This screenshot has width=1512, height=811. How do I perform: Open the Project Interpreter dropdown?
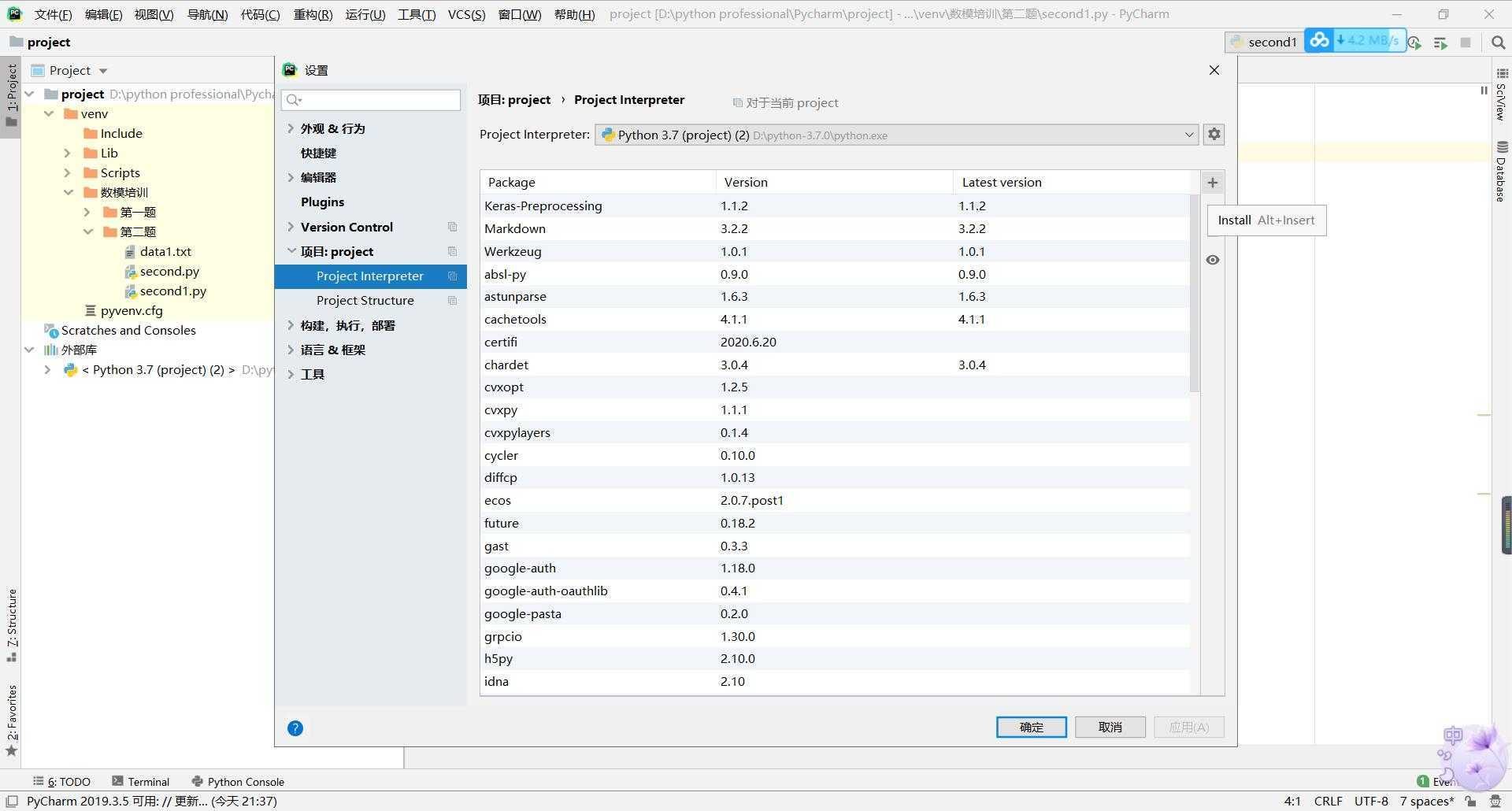[x=897, y=135]
